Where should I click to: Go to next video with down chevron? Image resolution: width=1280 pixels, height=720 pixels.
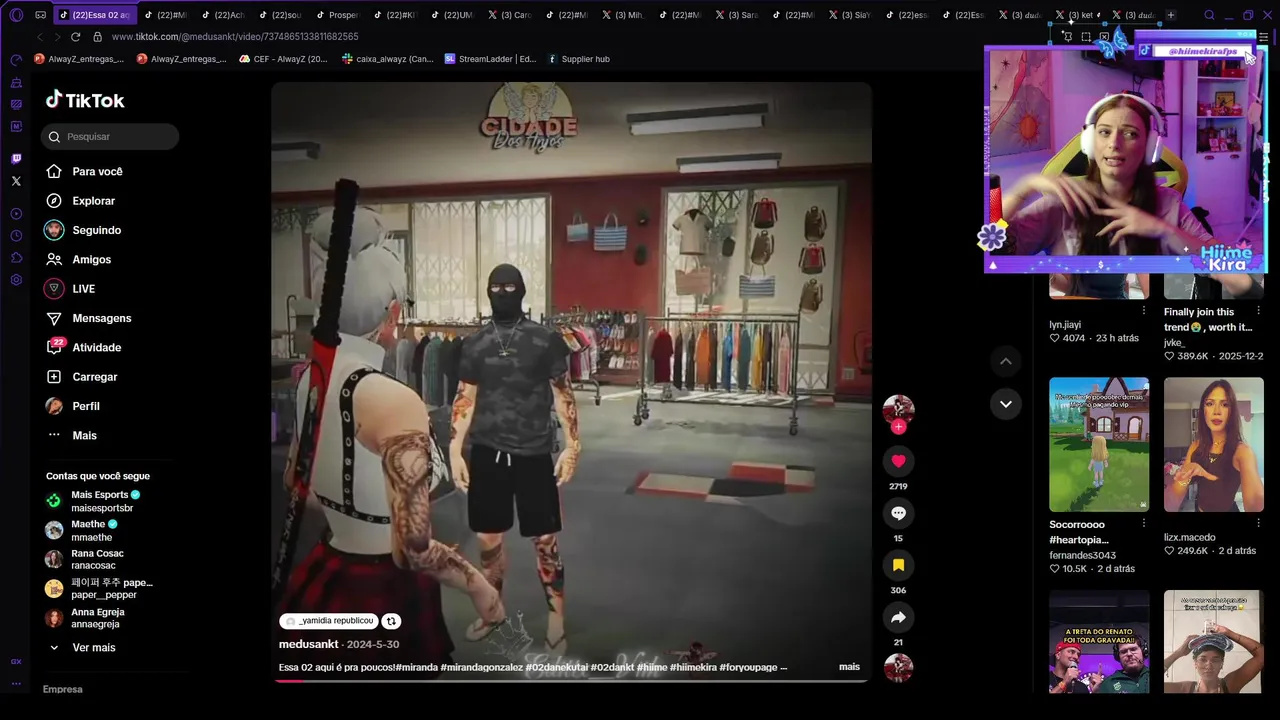click(x=1006, y=404)
